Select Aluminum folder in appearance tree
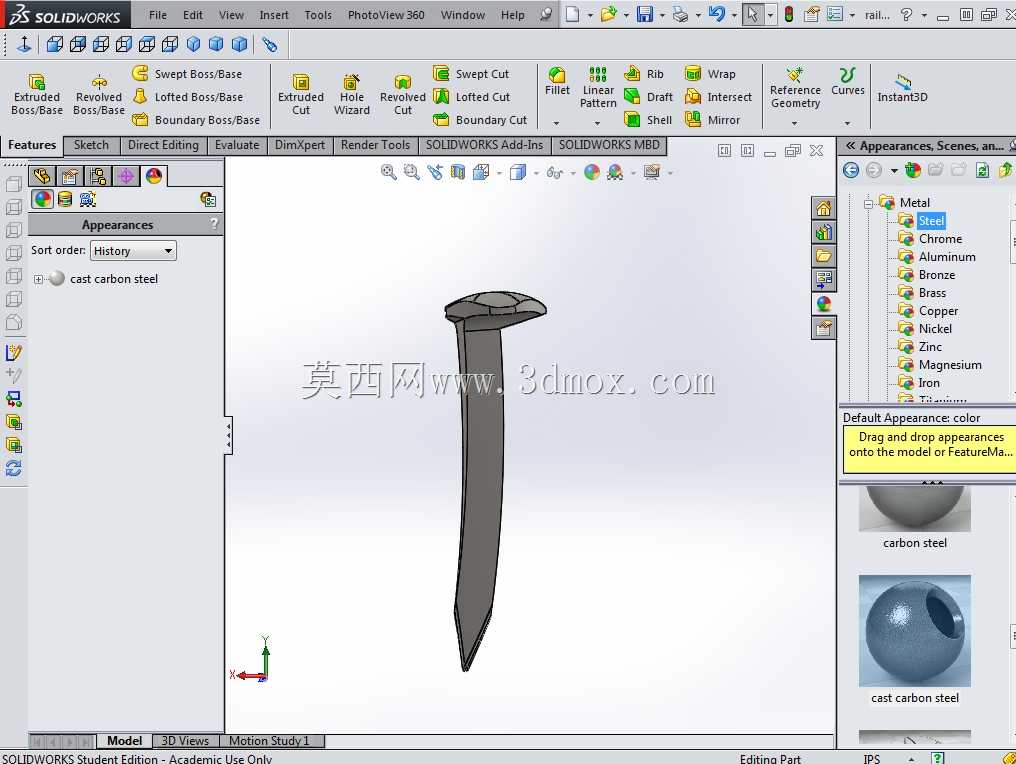This screenshot has height=764, width=1016. 947,257
